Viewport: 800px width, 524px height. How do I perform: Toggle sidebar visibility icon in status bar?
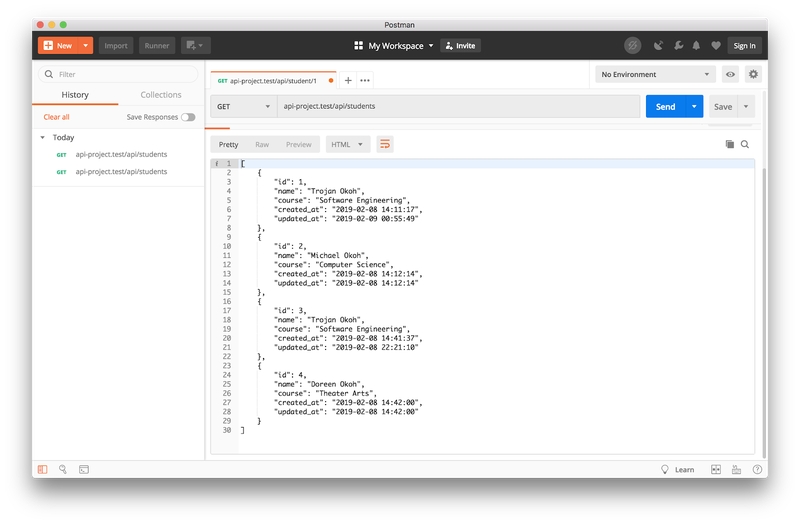tap(42, 469)
